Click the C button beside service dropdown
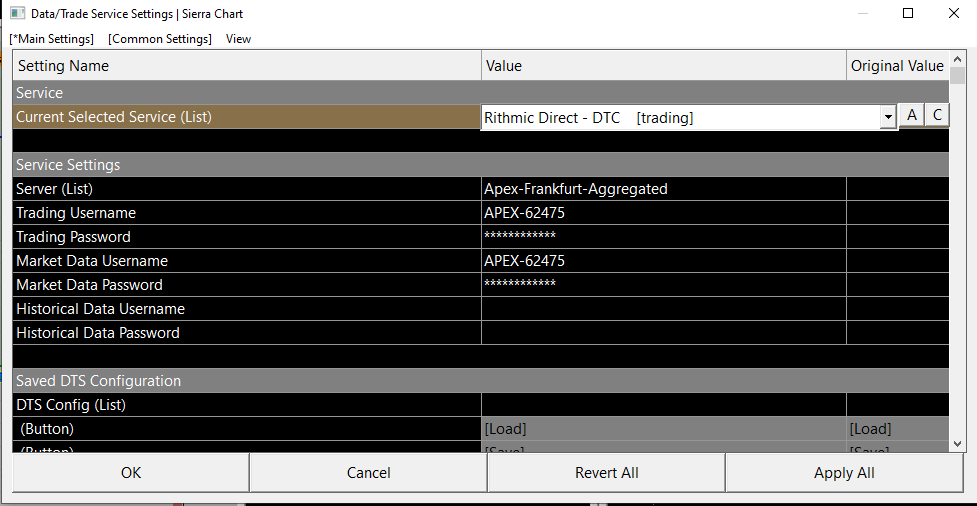This screenshot has width=977, height=506. pyautogui.click(x=937, y=116)
